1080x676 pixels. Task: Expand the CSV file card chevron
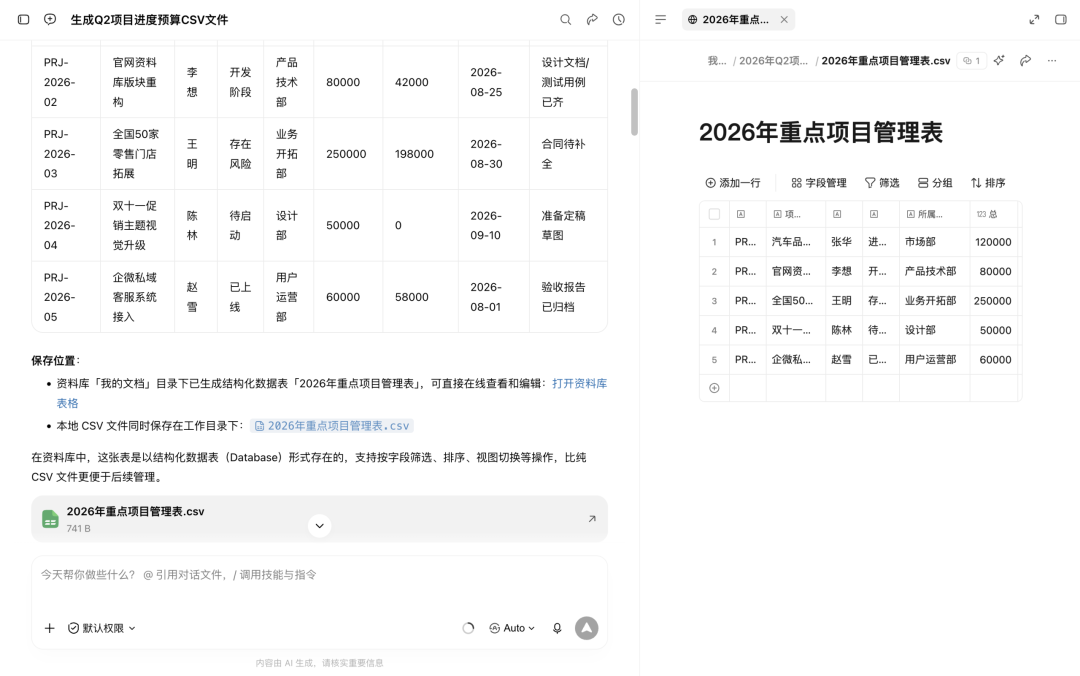tap(320, 526)
